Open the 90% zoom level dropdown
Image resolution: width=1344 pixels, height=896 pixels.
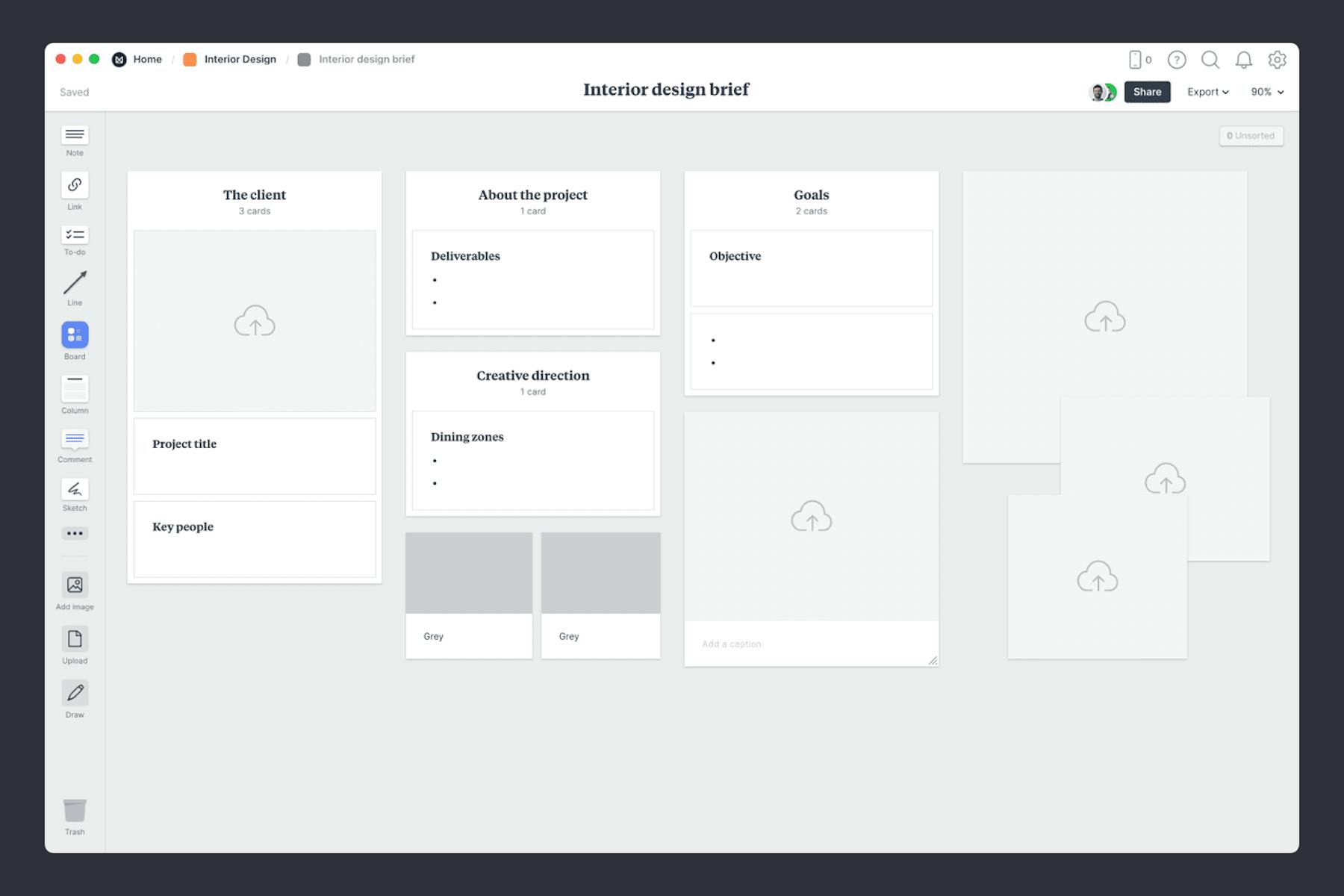coord(1266,92)
